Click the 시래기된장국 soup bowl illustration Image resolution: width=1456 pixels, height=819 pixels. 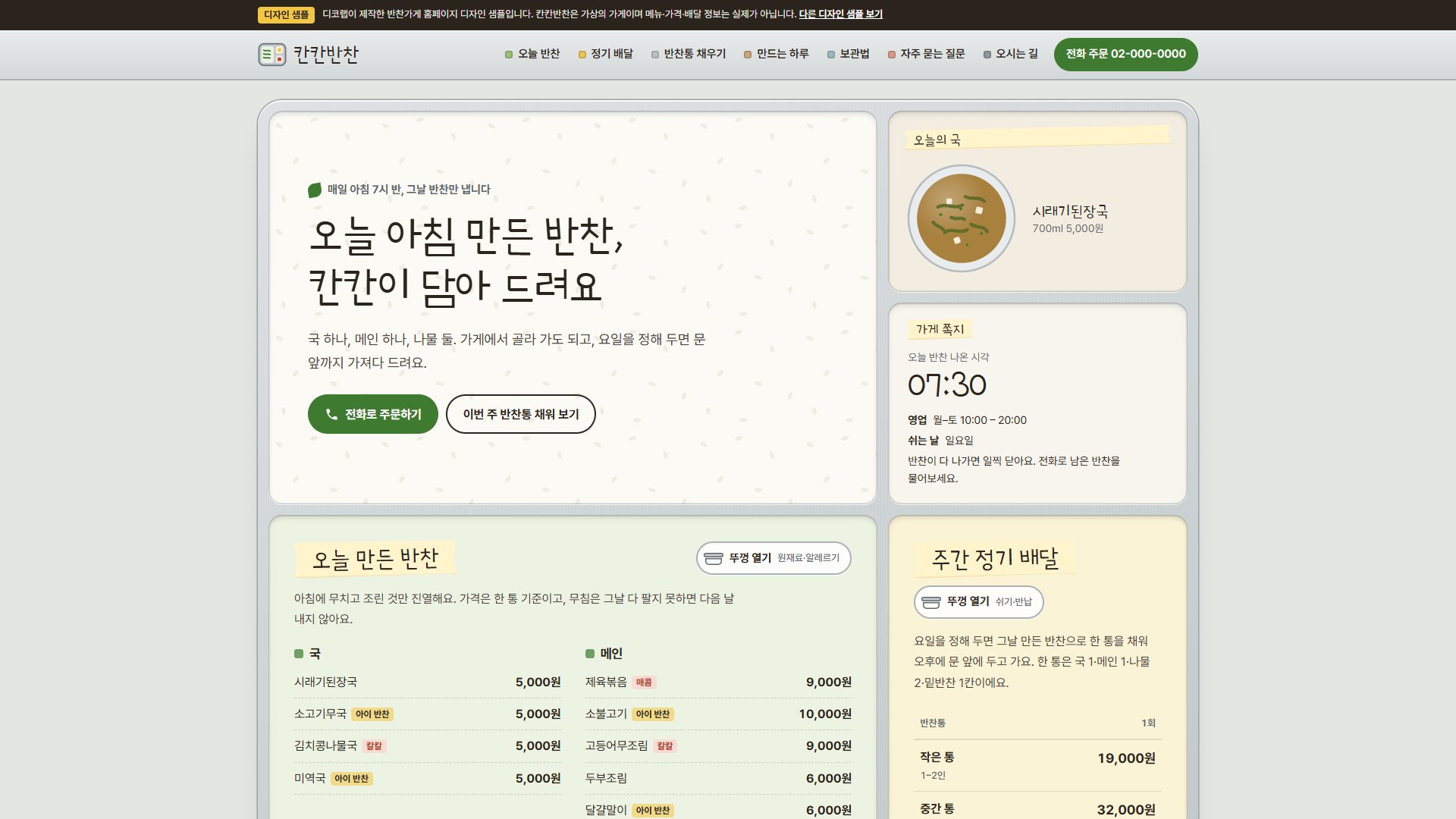pos(962,218)
